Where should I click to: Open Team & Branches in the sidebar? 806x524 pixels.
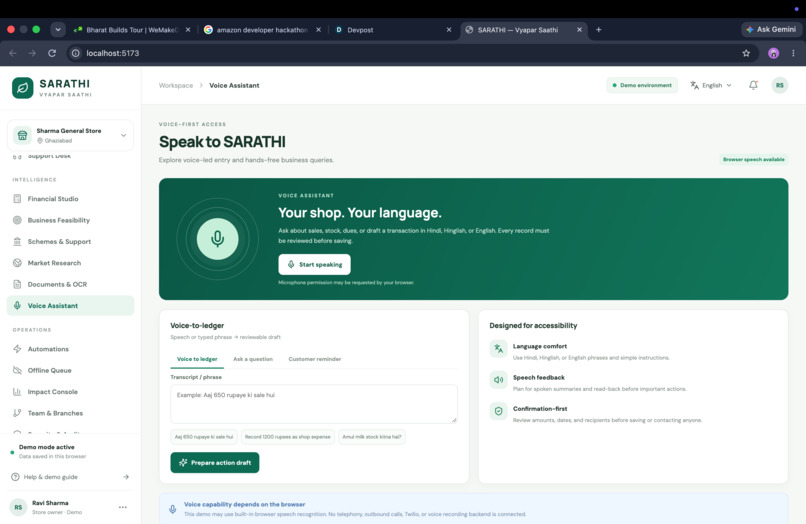click(x=70, y=413)
